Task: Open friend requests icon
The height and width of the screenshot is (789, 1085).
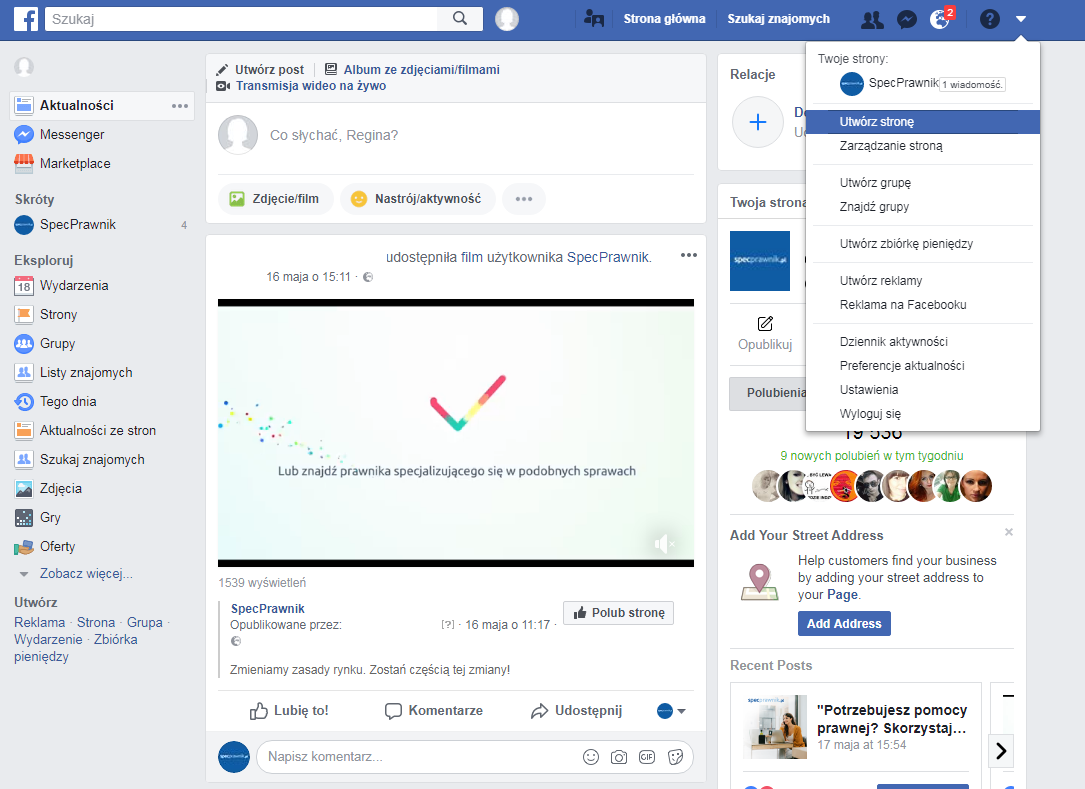Action: point(872,19)
